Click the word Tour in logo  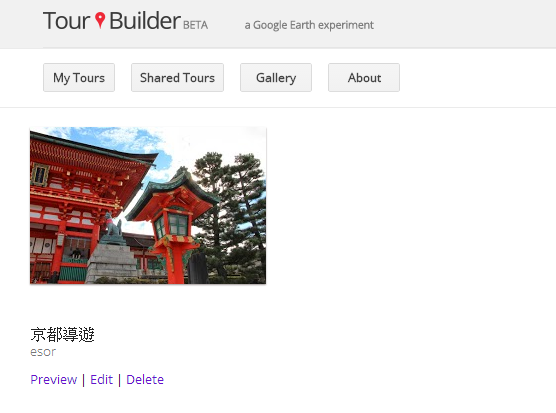pos(66,21)
